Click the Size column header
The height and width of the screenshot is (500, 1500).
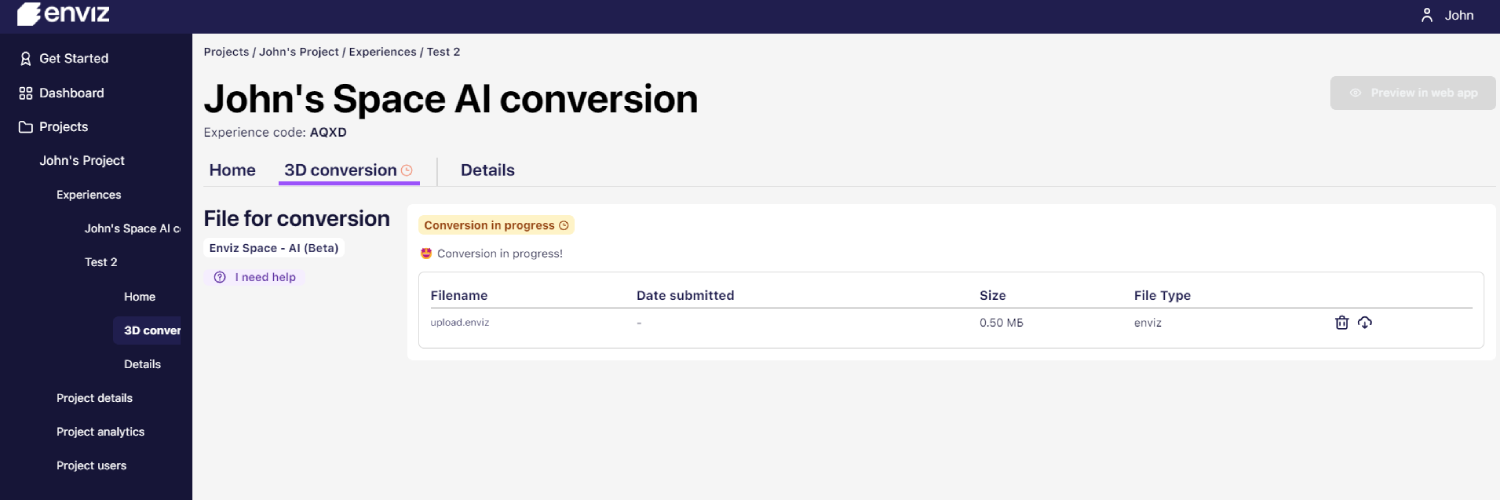(x=993, y=296)
